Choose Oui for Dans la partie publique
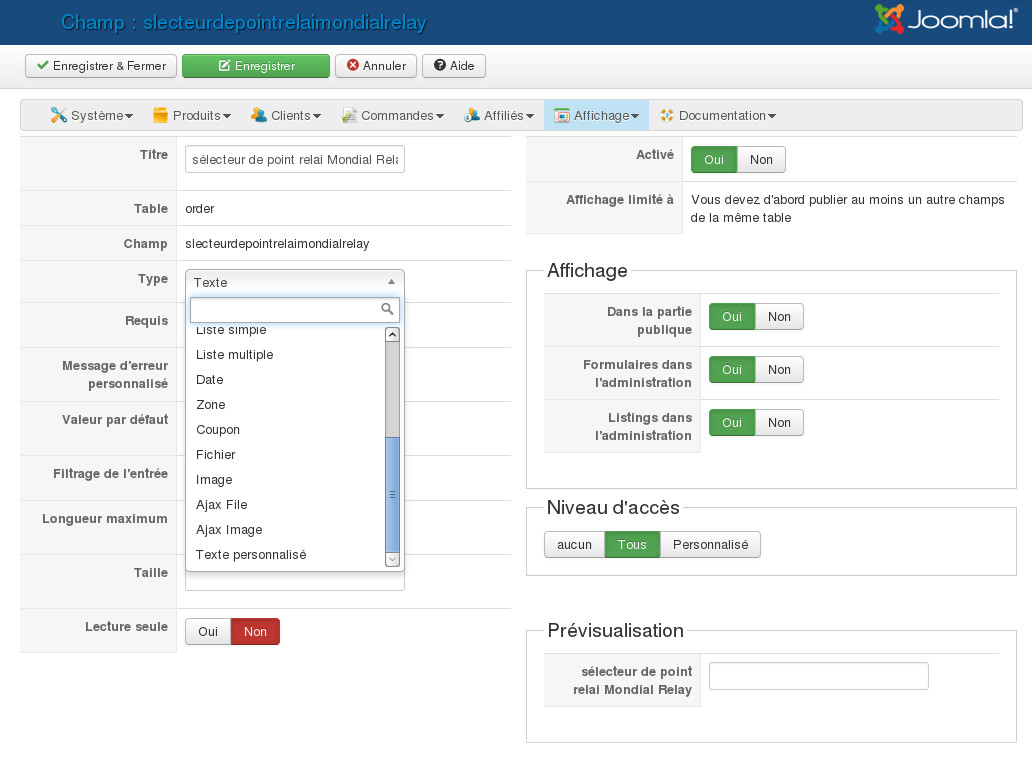Screen dimensions: 1032x757 click(732, 317)
